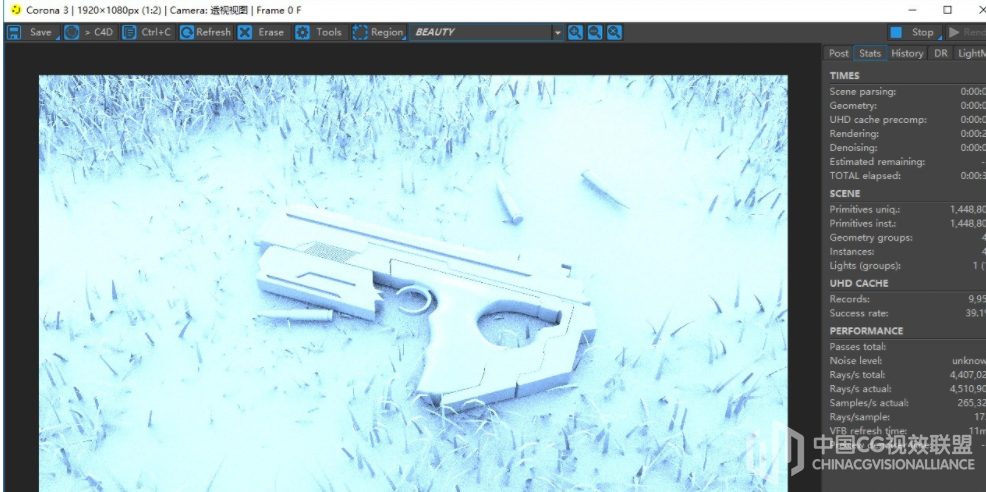This screenshot has height=492, width=986.
Task: Click the Denoising time label
Action: [x=853, y=148]
